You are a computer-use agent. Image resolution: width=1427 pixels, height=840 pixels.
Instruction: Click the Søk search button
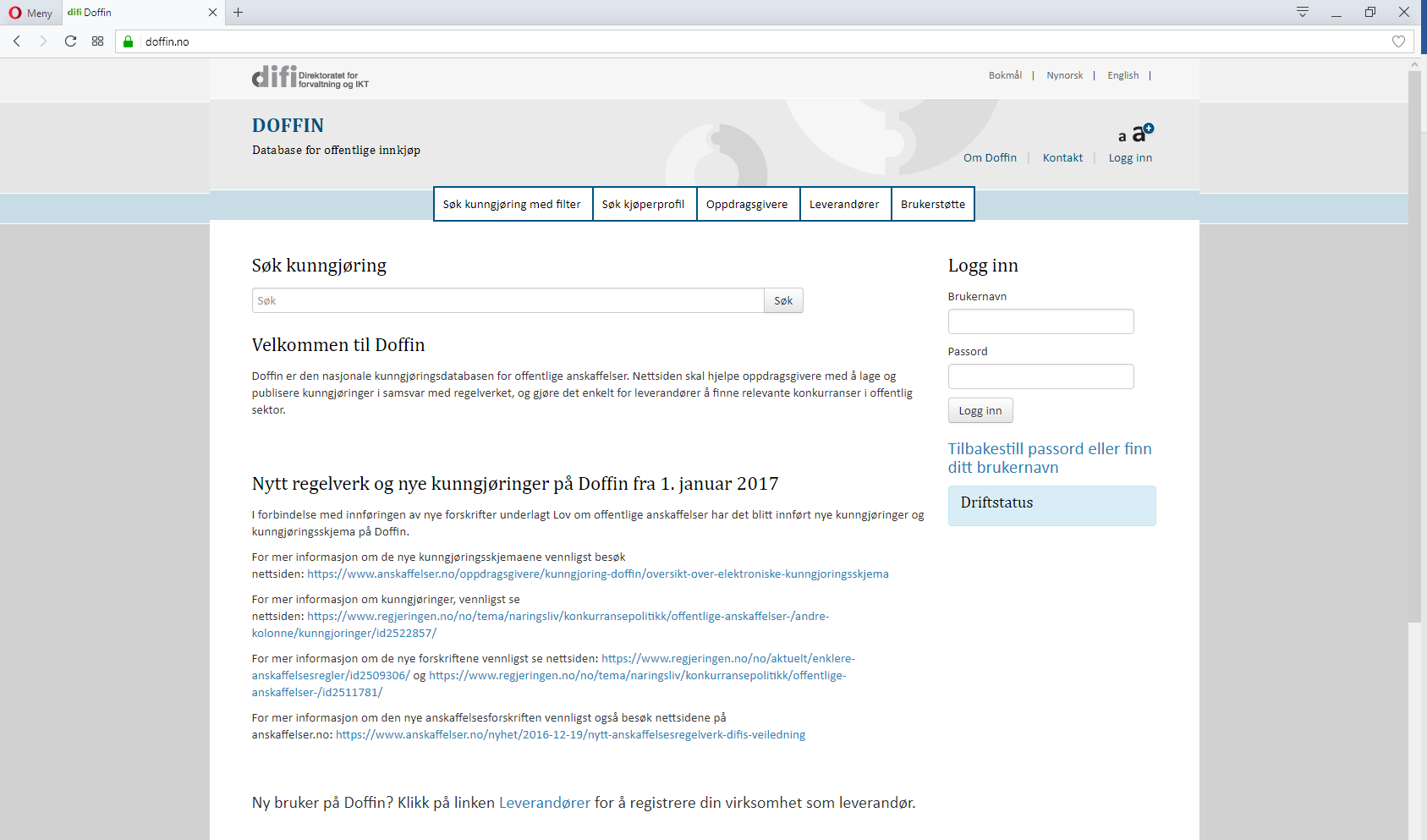[x=783, y=300]
